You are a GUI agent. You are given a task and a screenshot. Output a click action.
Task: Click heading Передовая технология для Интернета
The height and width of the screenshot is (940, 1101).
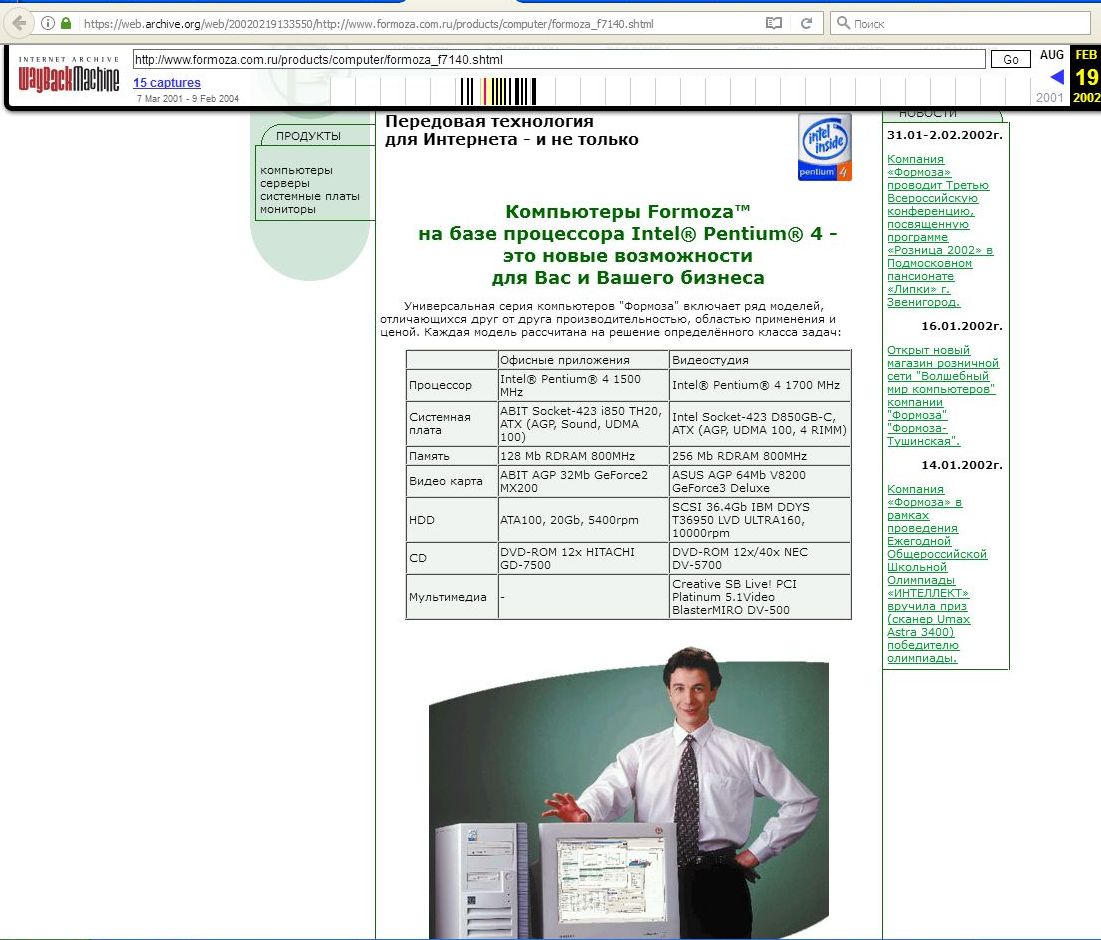(511, 130)
